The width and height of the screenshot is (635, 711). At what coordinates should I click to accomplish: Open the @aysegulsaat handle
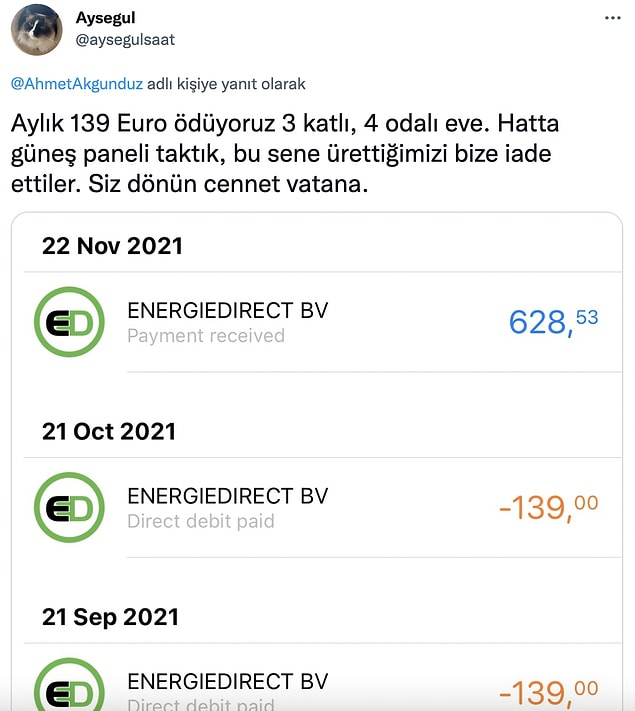125,40
